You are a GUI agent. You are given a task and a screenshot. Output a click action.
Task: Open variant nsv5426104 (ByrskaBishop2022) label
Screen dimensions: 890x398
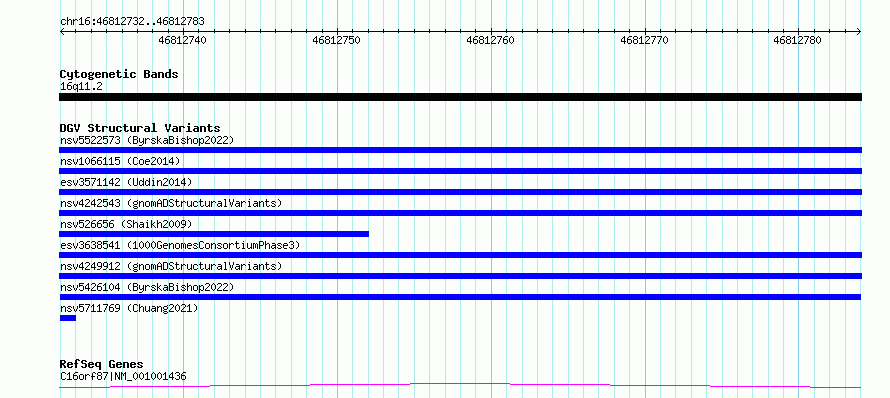147,287
